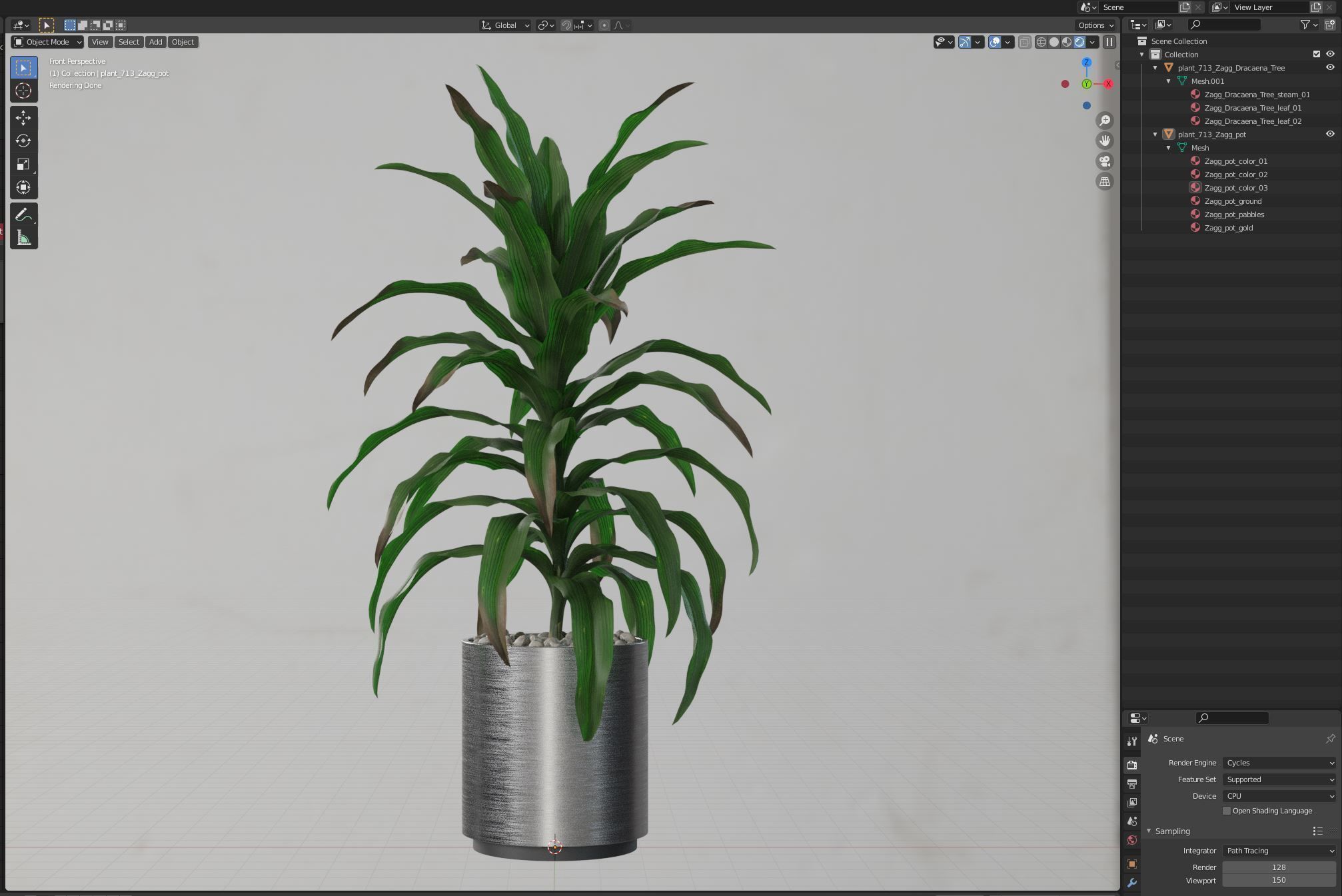Collapse the Sampling panel
This screenshot has height=896, width=1342.
[x=1149, y=831]
